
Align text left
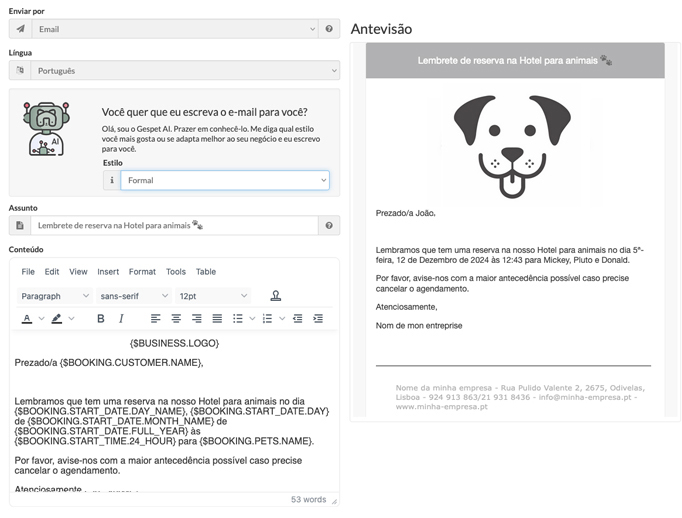click(x=155, y=318)
